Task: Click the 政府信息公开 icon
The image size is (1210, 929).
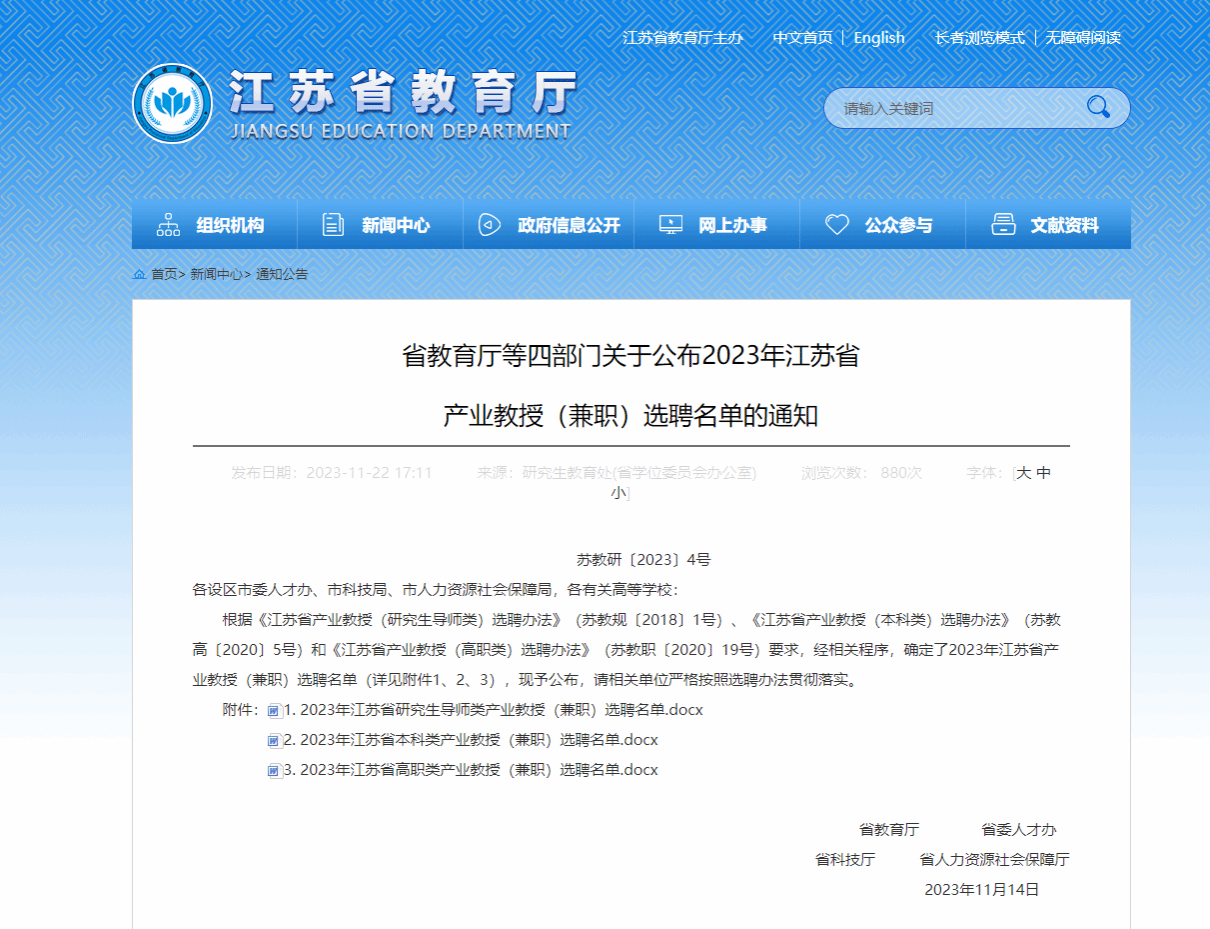Action: point(489,225)
